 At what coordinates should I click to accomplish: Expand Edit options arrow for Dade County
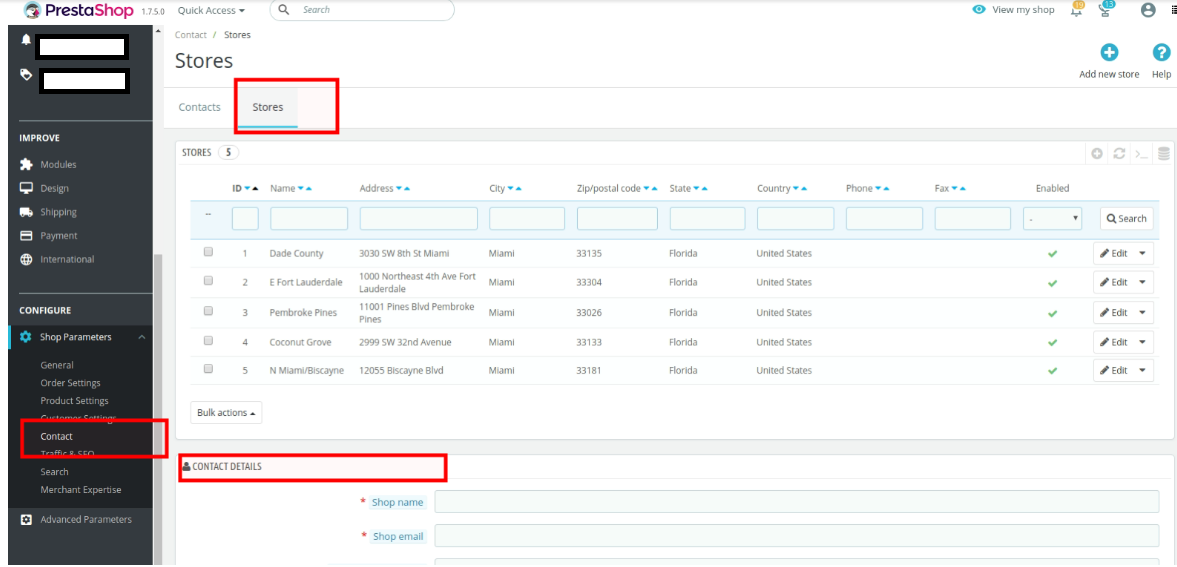coord(1142,254)
